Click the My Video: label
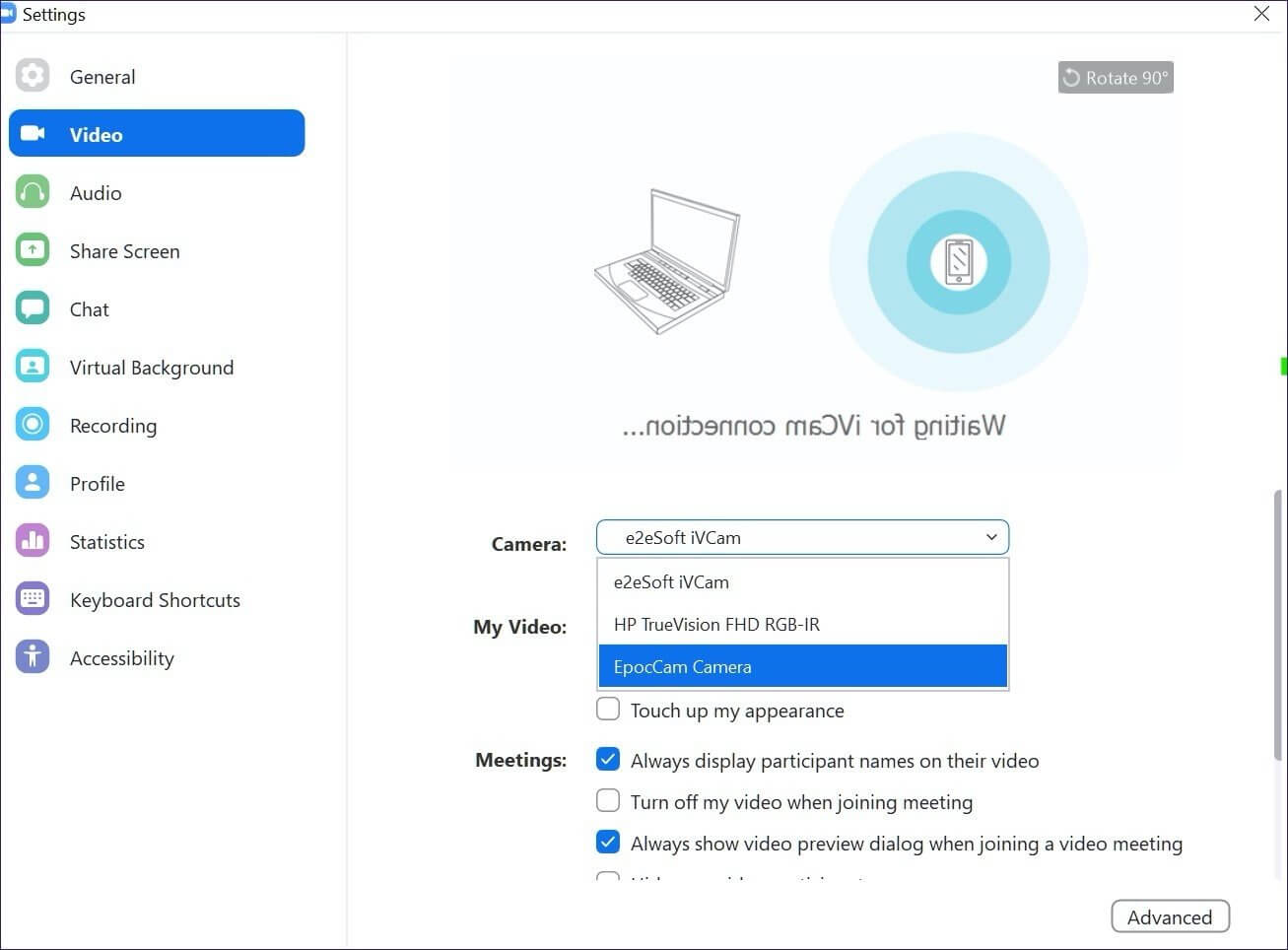1288x950 pixels. tap(520, 627)
